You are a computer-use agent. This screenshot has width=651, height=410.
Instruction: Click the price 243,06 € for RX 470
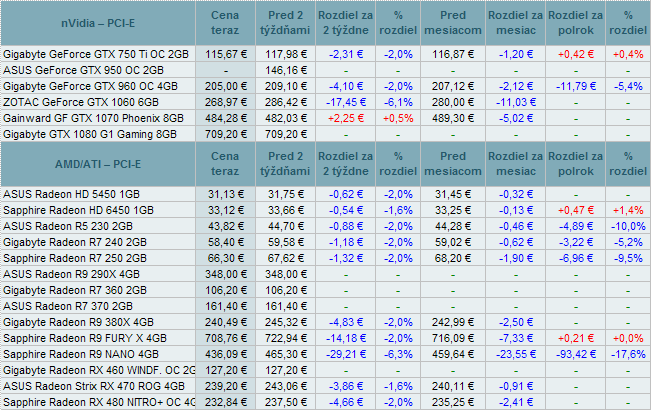[286, 386]
